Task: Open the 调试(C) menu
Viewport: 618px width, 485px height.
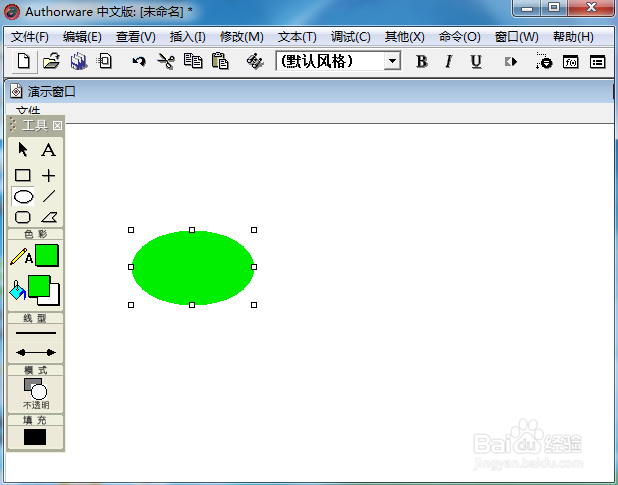Action: click(x=350, y=37)
